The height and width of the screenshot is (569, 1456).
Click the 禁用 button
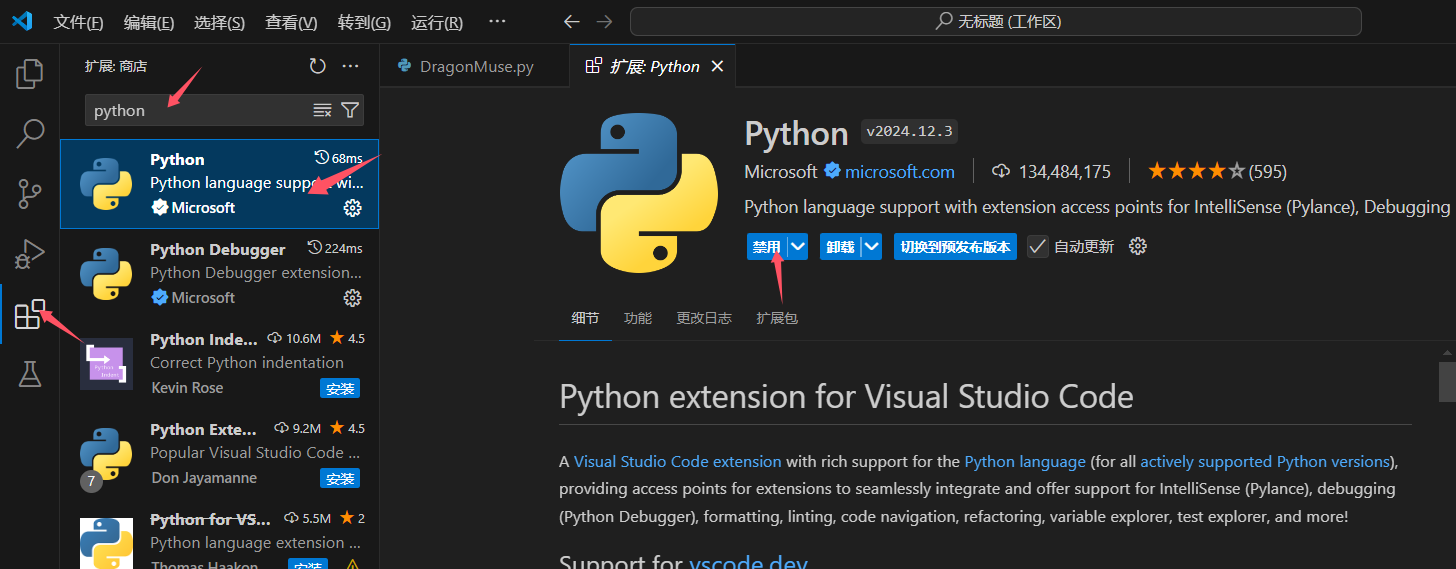pyautogui.click(x=766, y=246)
